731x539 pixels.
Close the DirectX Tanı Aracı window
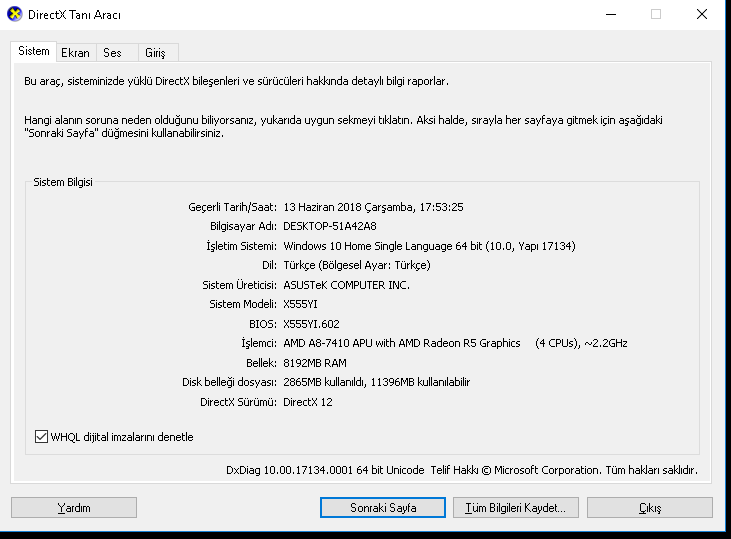(x=702, y=14)
